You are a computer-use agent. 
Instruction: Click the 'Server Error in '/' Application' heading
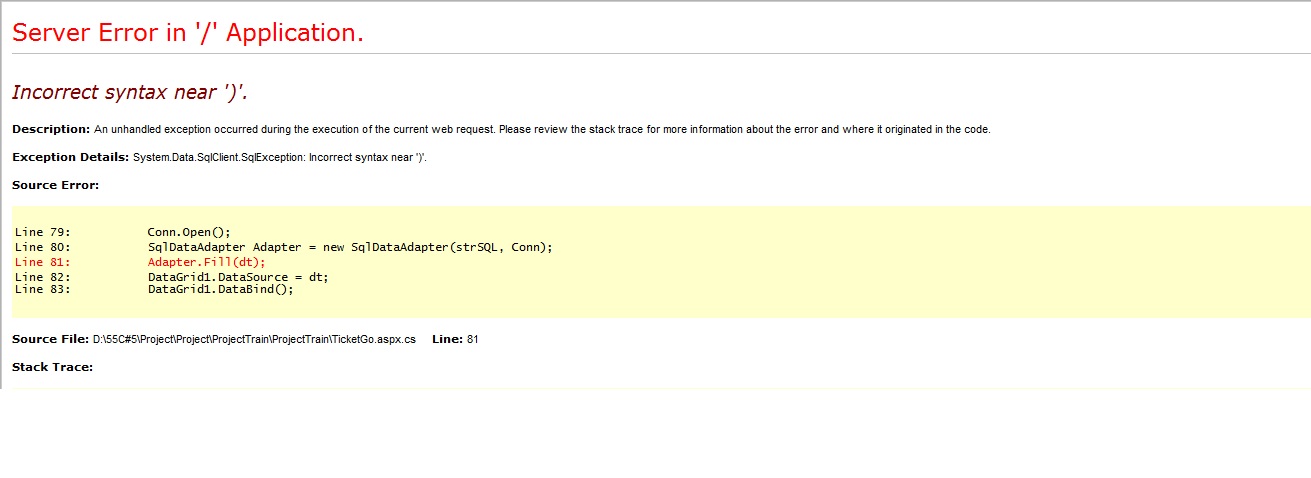pyautogui.click(x=188, y=33)
